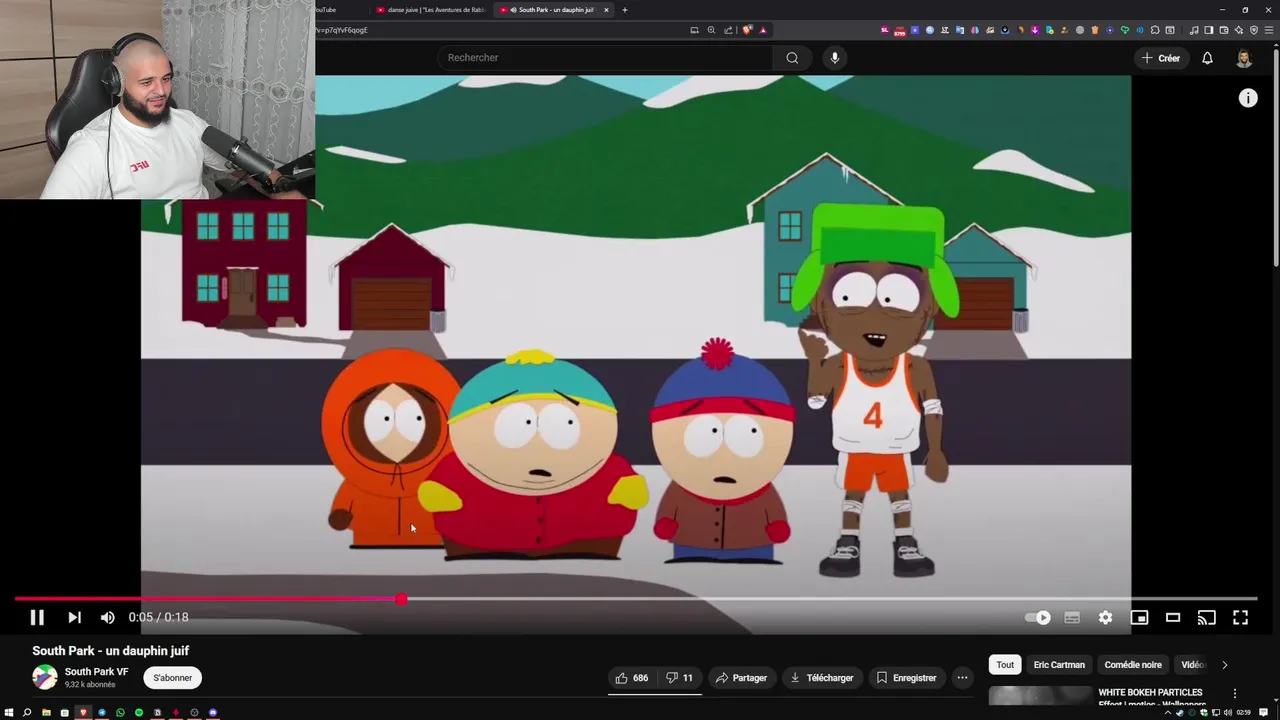Expand filter chips with right chevron

[x=1224, y=665]
